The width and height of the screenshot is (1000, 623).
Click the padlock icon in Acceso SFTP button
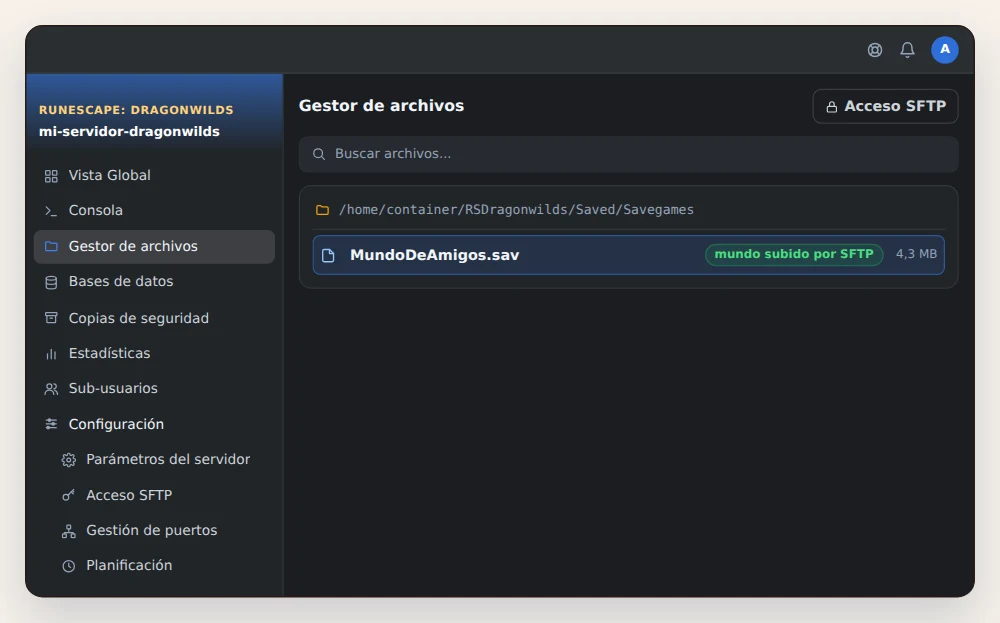click(832, 106)
